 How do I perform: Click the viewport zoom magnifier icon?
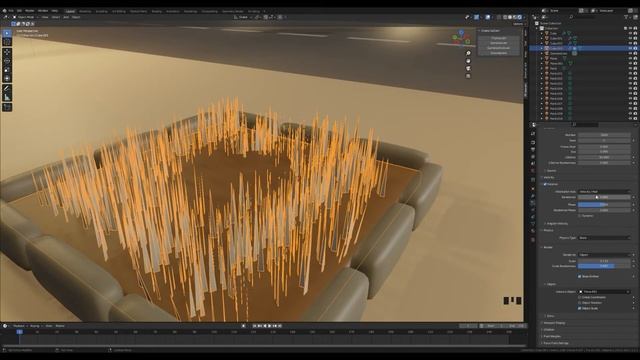tap(468, 53)
